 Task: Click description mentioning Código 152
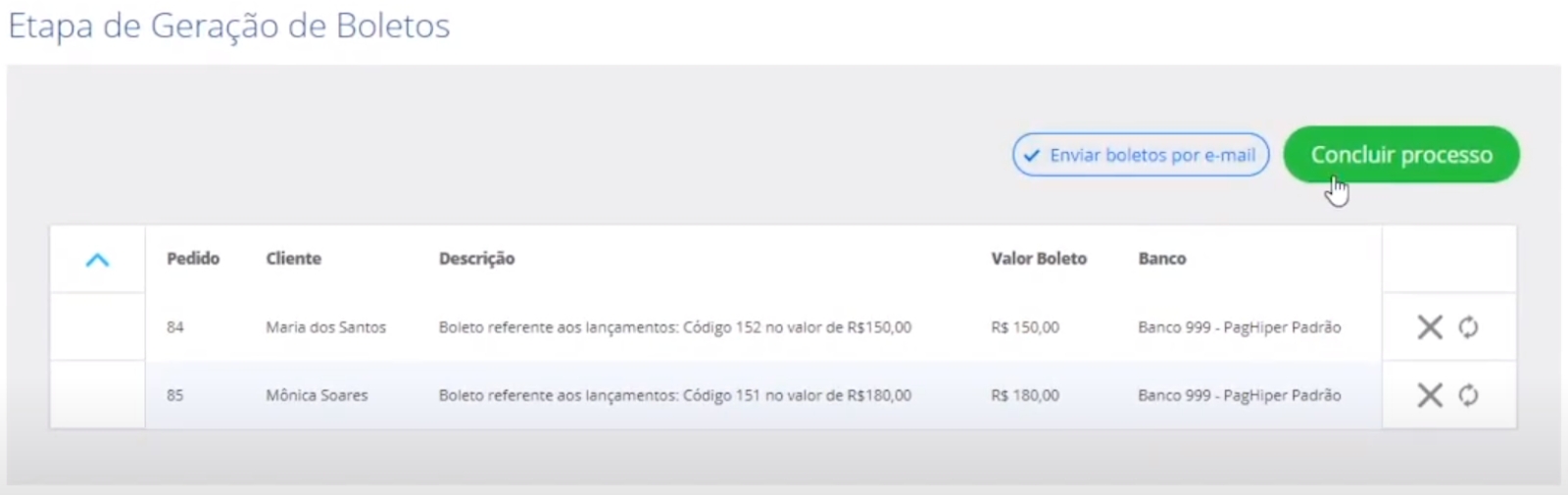pos(674,327)
